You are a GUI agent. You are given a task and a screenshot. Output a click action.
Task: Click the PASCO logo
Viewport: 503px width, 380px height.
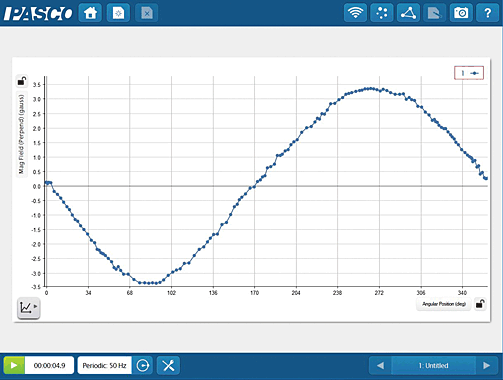[x=38, y=13]
